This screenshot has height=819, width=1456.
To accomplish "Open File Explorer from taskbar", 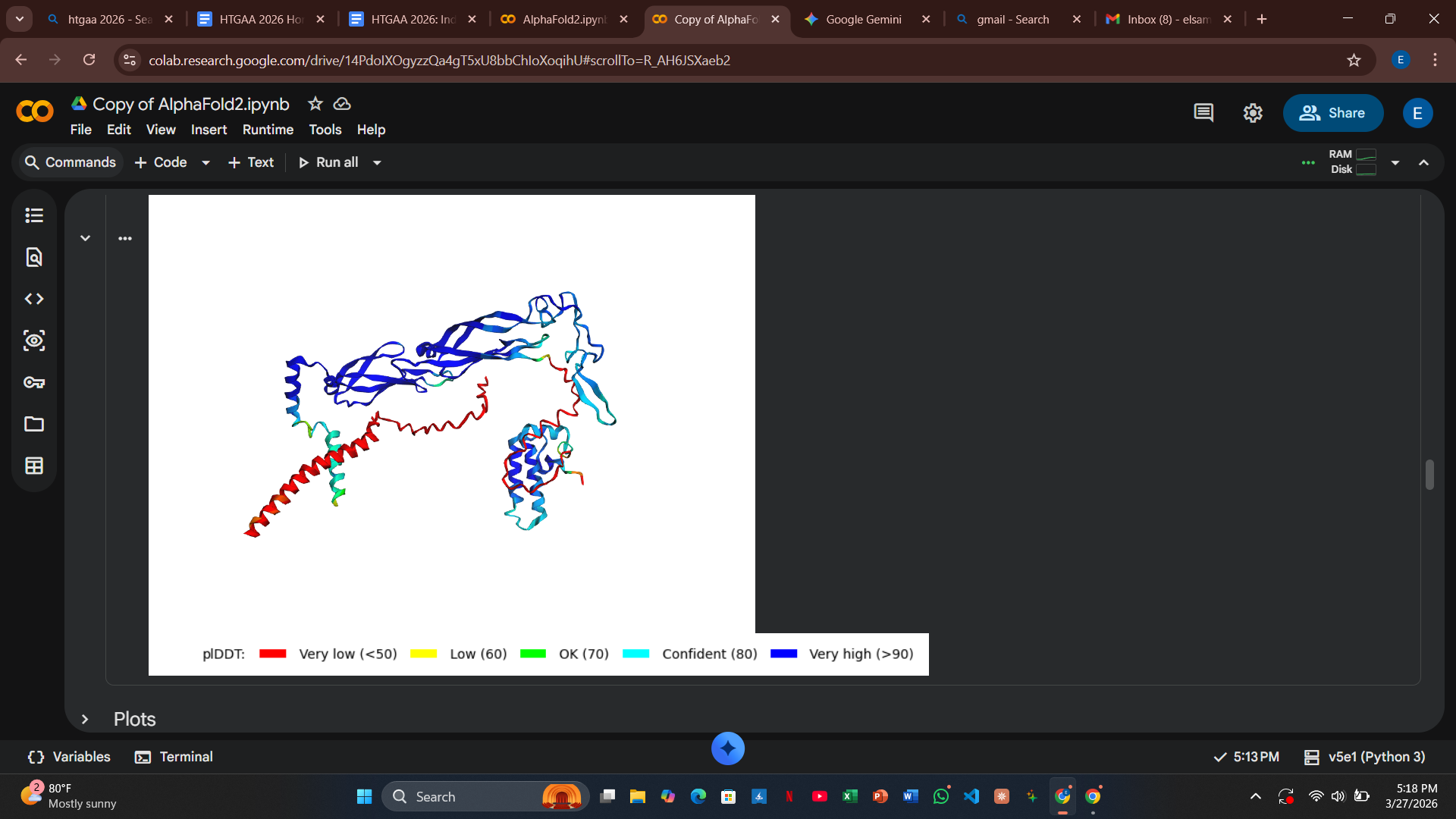I will pos(637,796).
